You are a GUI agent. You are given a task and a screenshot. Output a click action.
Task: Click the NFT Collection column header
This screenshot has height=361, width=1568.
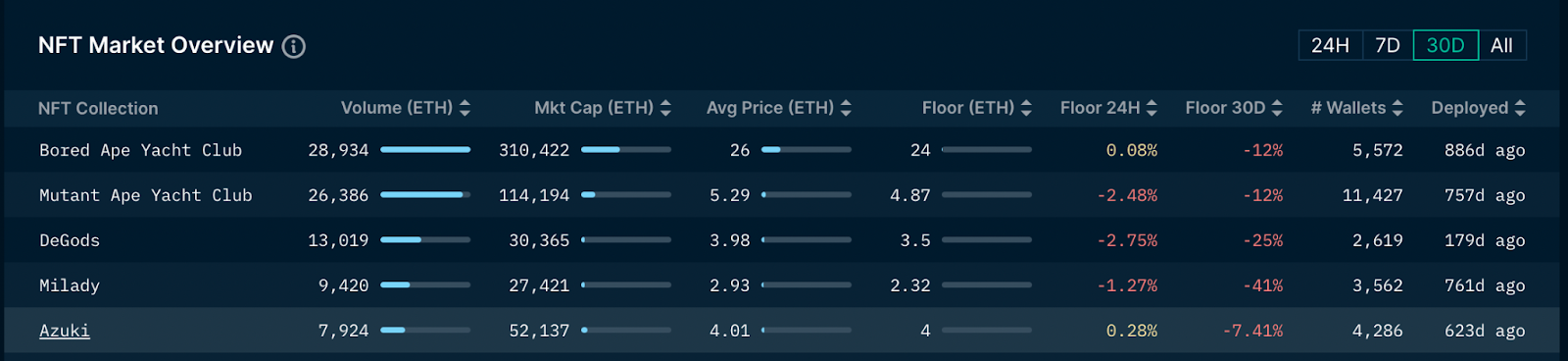(98, 109)
